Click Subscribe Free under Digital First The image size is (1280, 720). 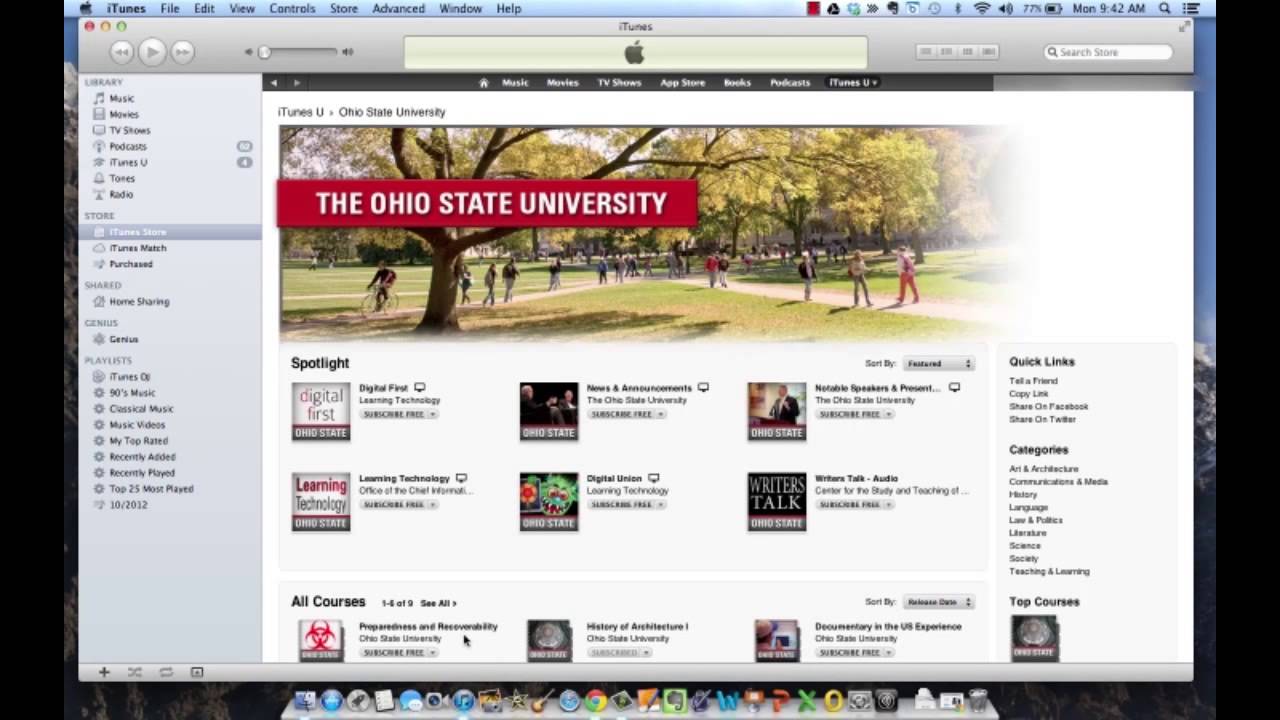pyautogui.click(x=393, y=414)
